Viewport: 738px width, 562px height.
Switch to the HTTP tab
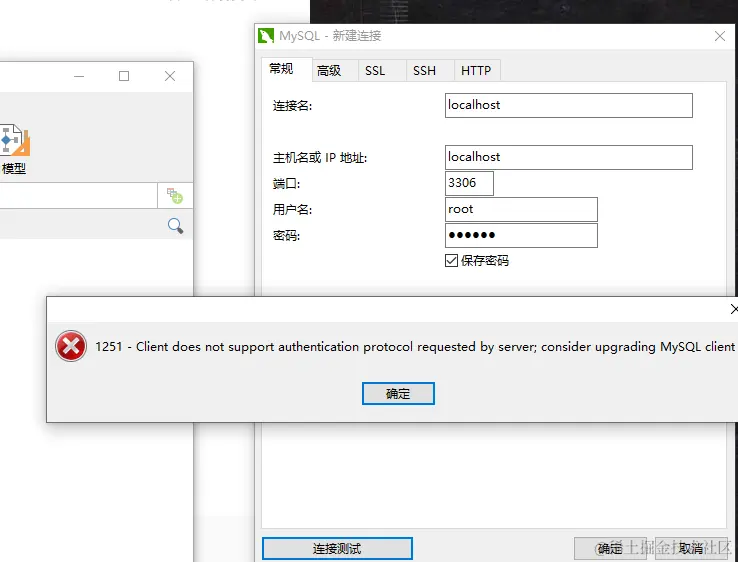click(476, 71)
